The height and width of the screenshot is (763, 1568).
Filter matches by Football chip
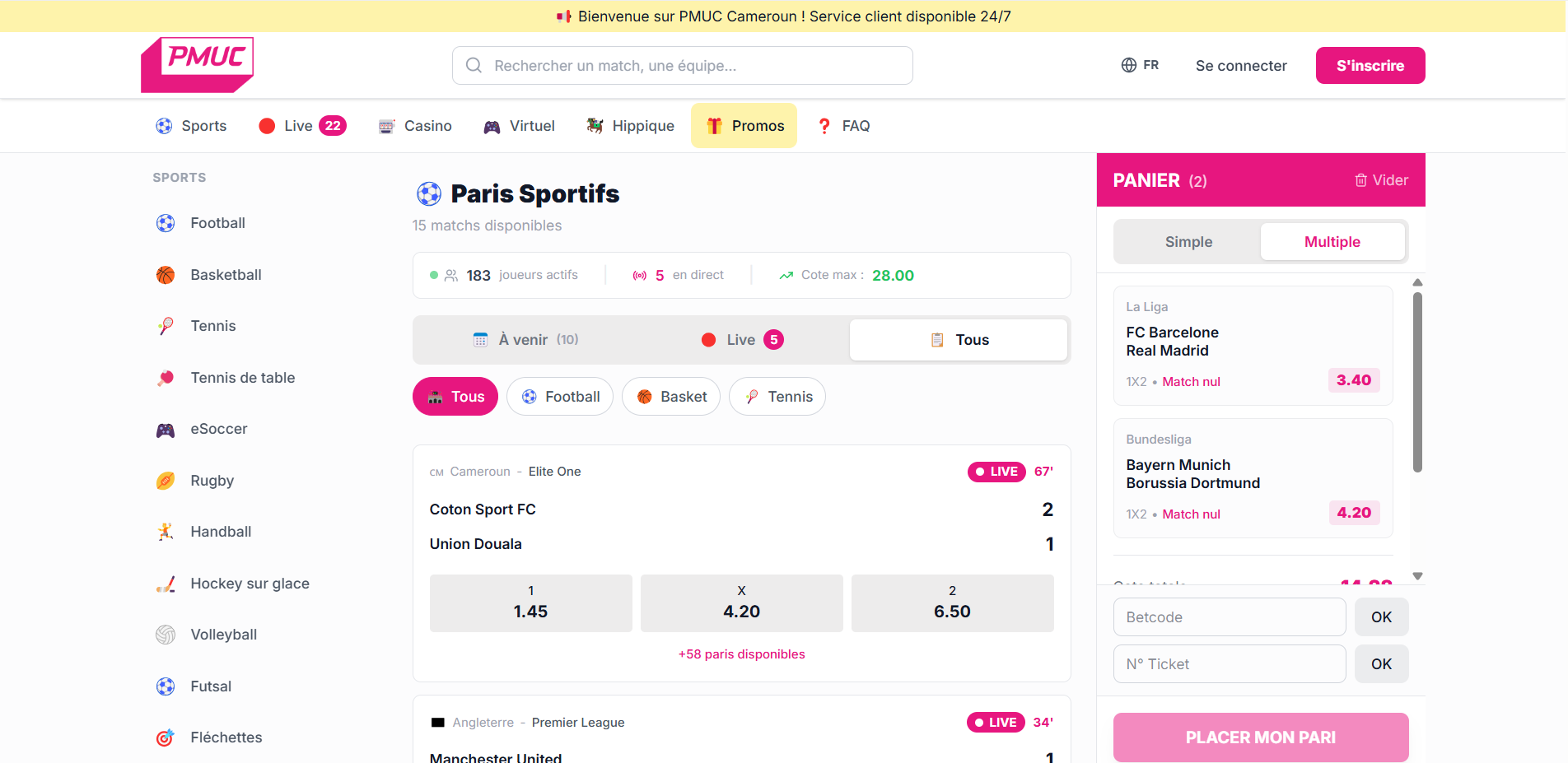pyautogui.click(x=560, y=397)
